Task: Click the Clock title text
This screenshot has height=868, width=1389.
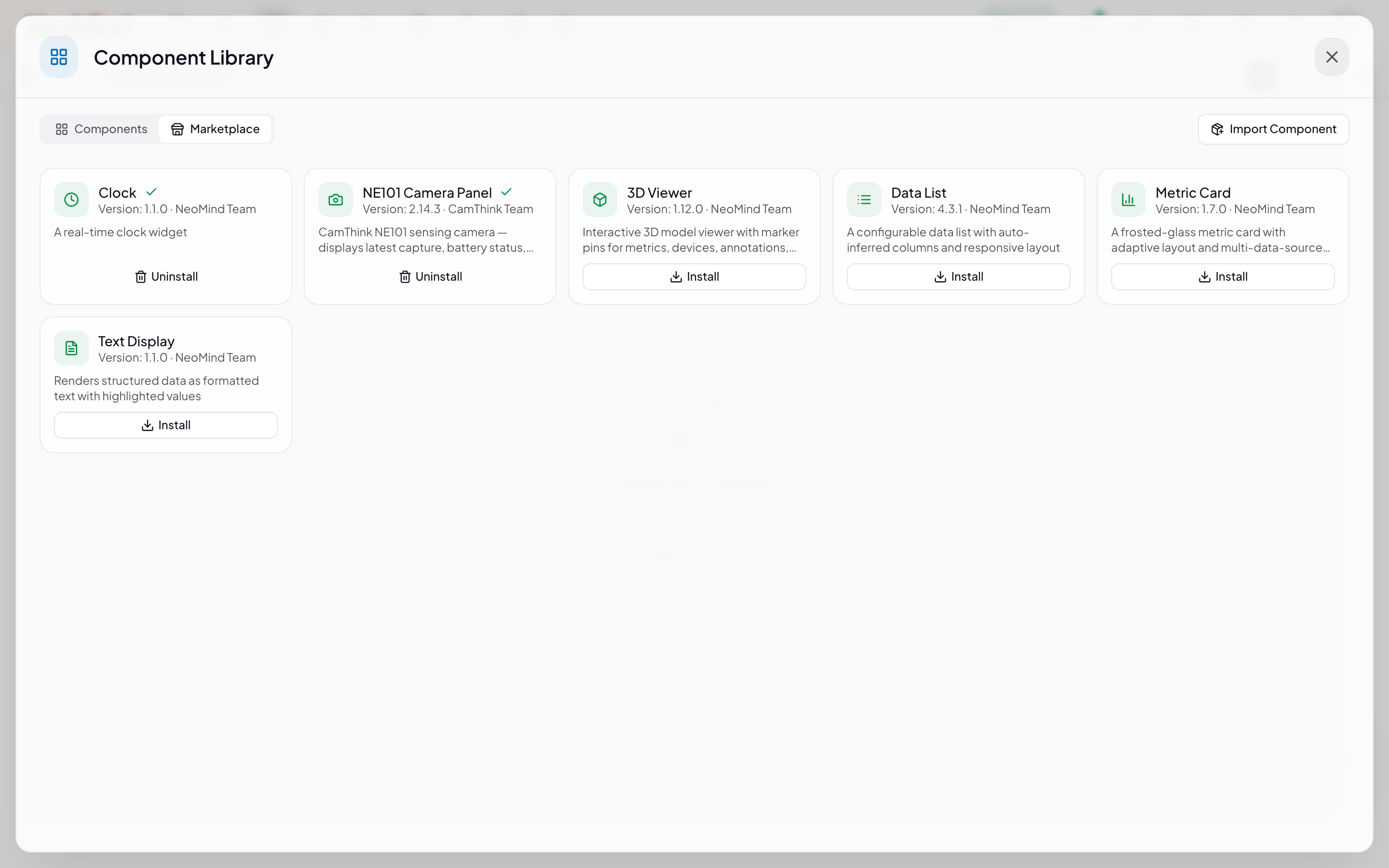Action: (x=117, y=193)
